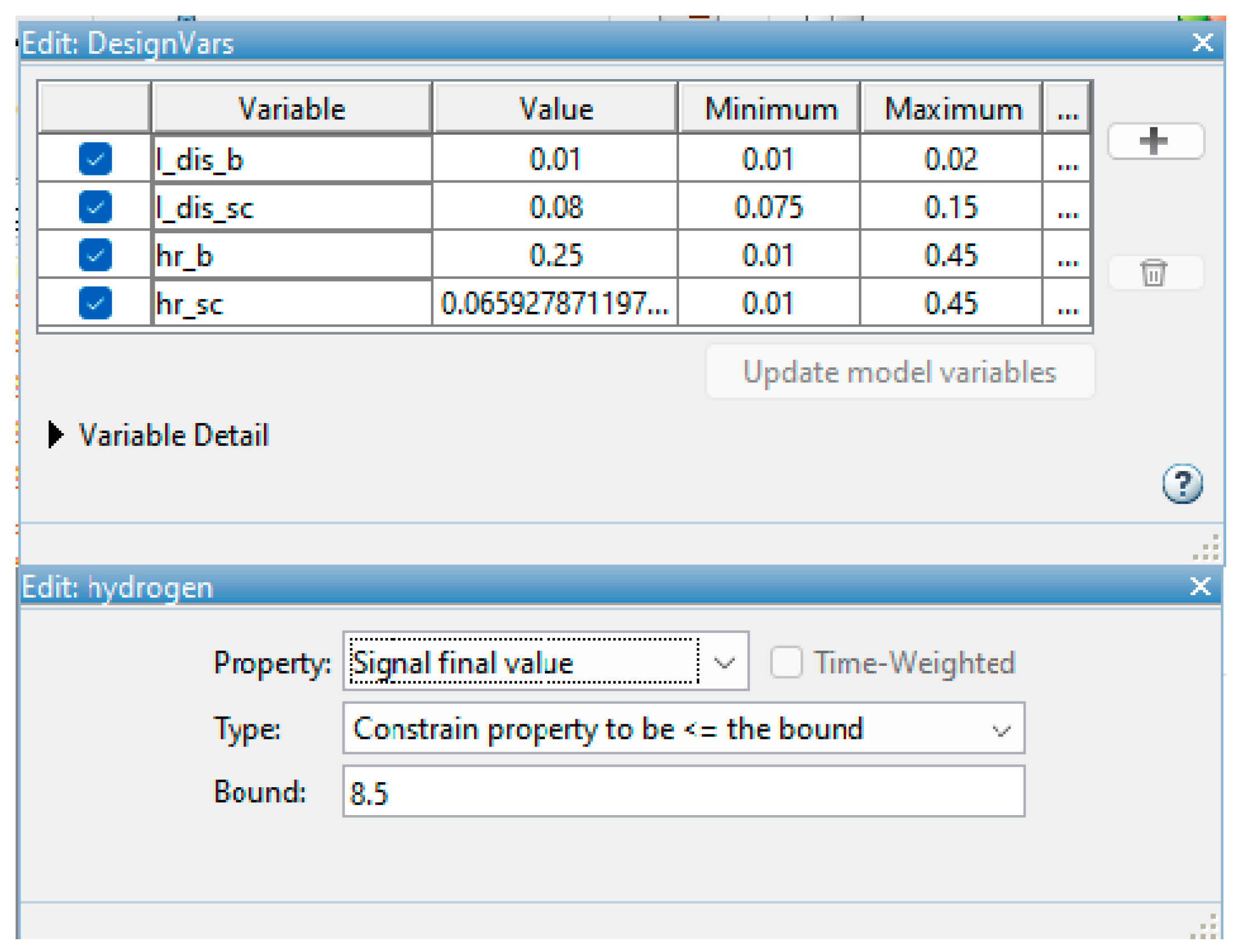Click the ellipsis column header

(1068, 109)
